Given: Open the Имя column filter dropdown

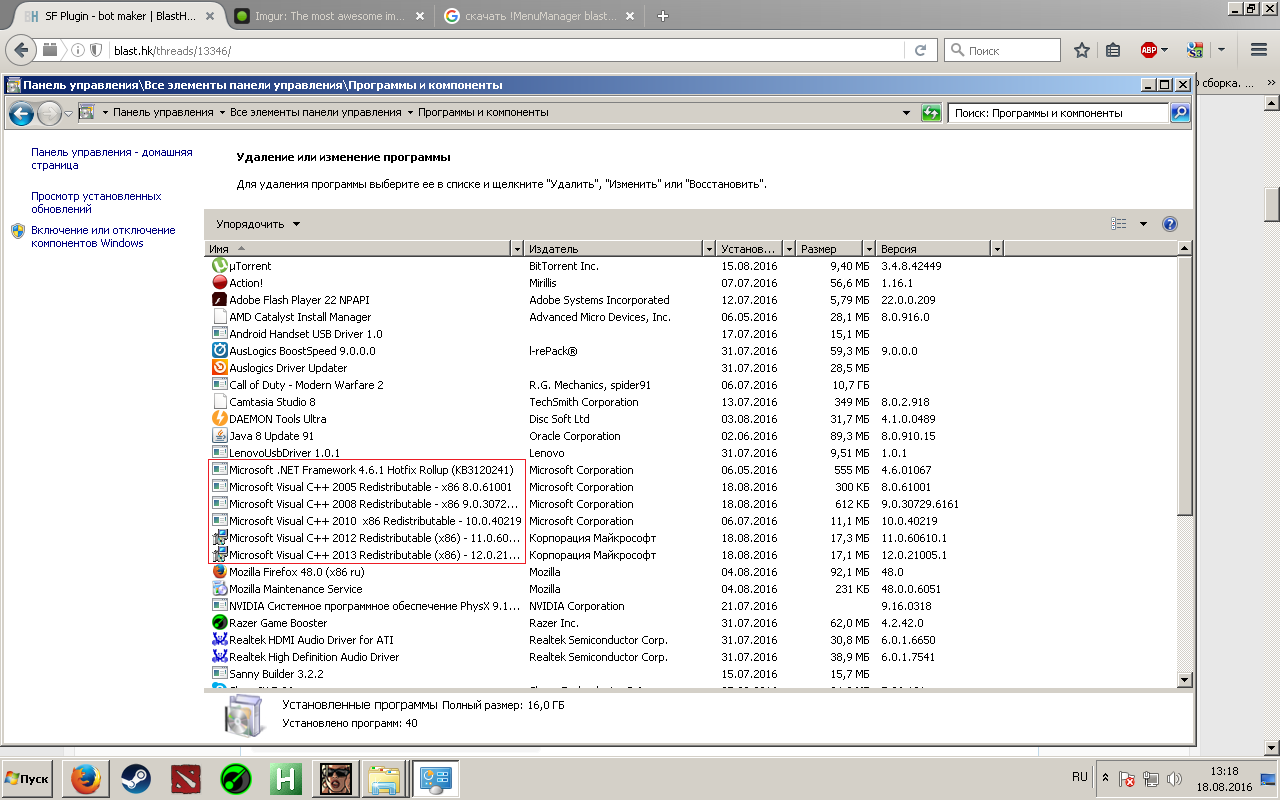Looking at the screenshot, I should (x=517, y=249).
